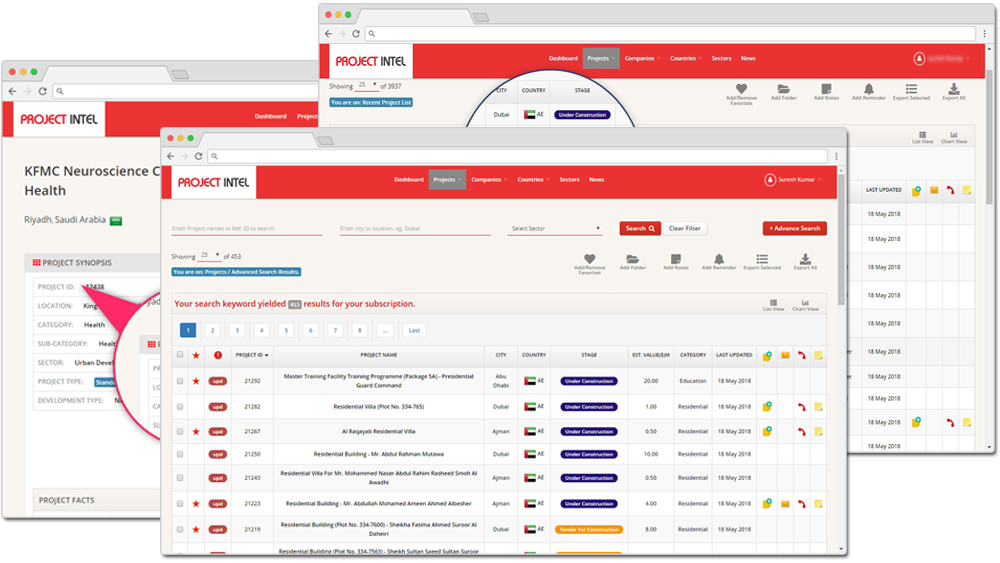Click the Advance Search button
This screenshot has width=1000, height=563.
(795, 228)
